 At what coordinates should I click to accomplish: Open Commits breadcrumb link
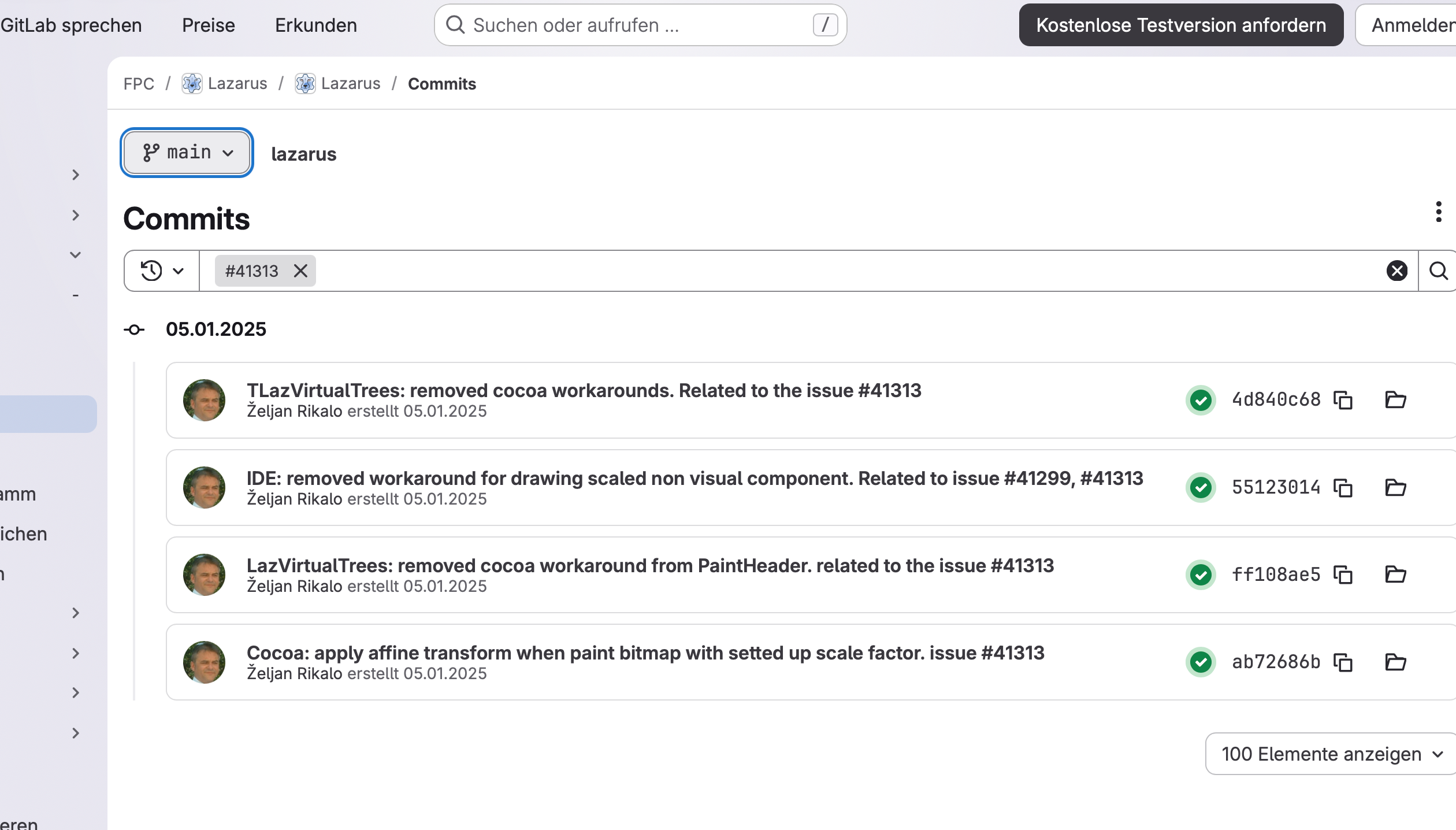coord(442,84)
